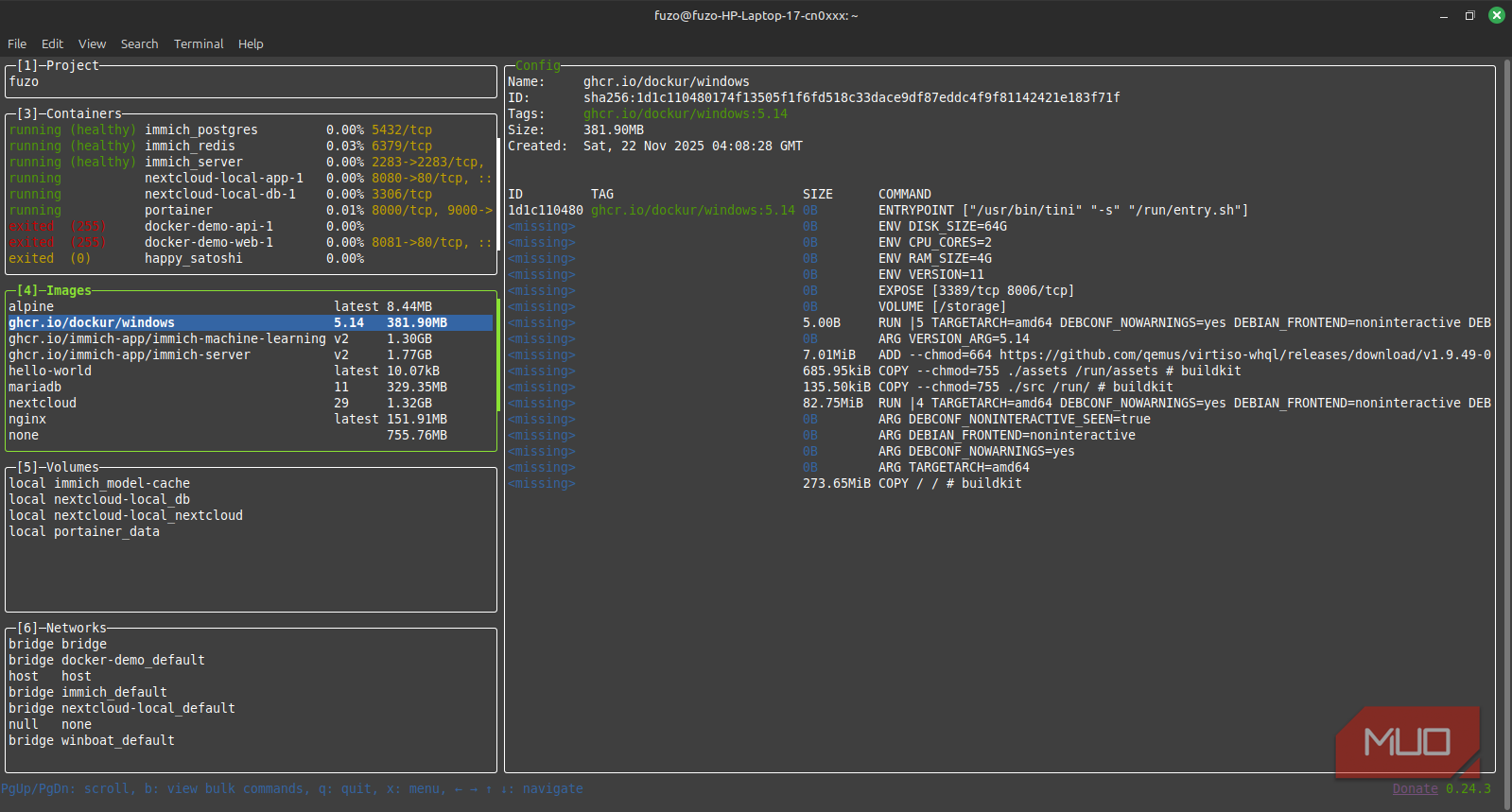Follow the Donate link
The image size is (1512, 812).
point(1415,788)
